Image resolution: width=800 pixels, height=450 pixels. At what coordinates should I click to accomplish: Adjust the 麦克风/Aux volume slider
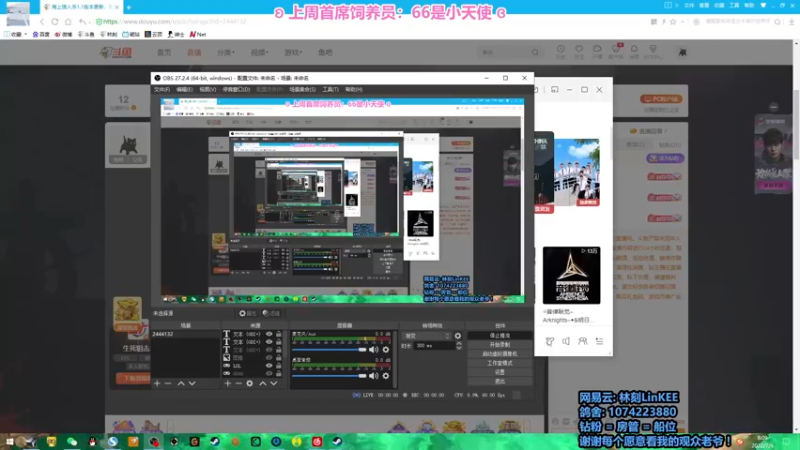coord(329,349)
